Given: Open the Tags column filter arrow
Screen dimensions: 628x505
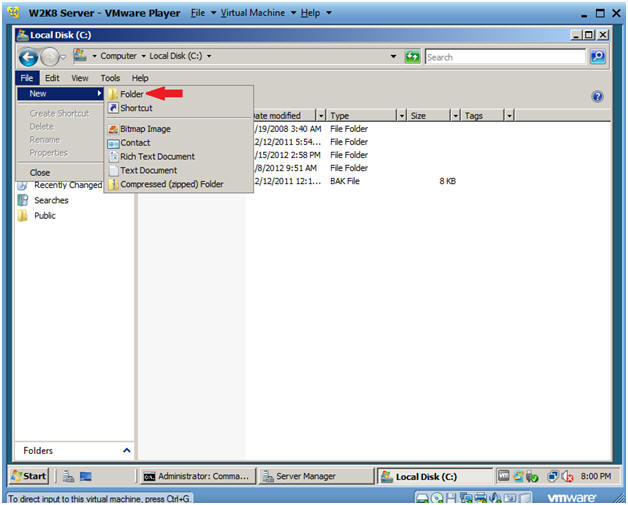Looking at the screenshot, I should point(509,116).
